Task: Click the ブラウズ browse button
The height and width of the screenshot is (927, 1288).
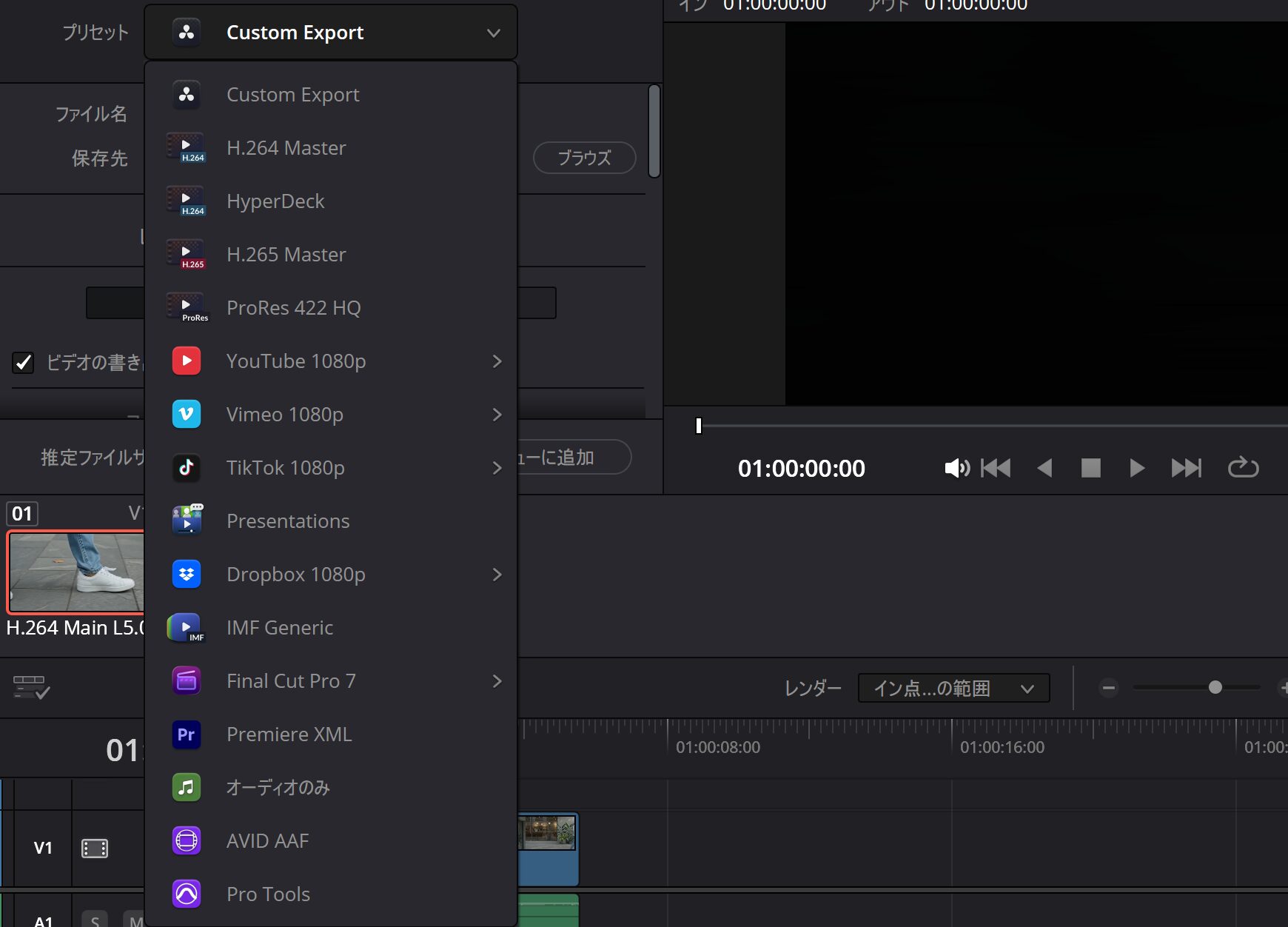Action: click(x=585, y=158)
